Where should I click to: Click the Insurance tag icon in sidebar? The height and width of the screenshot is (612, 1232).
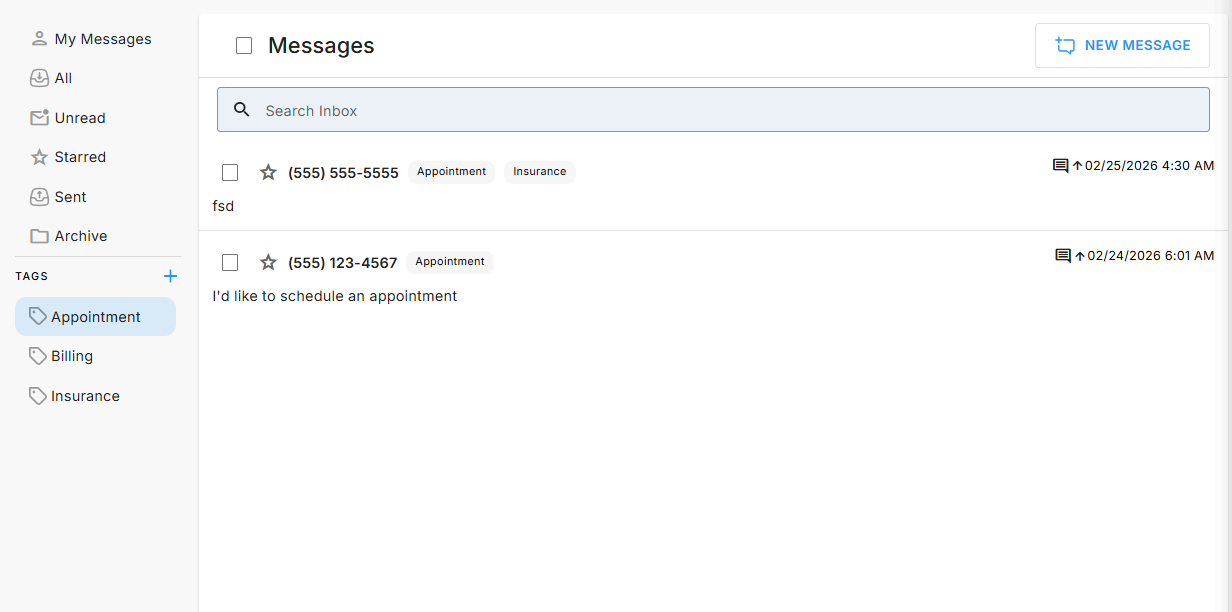tap(38, 396)
